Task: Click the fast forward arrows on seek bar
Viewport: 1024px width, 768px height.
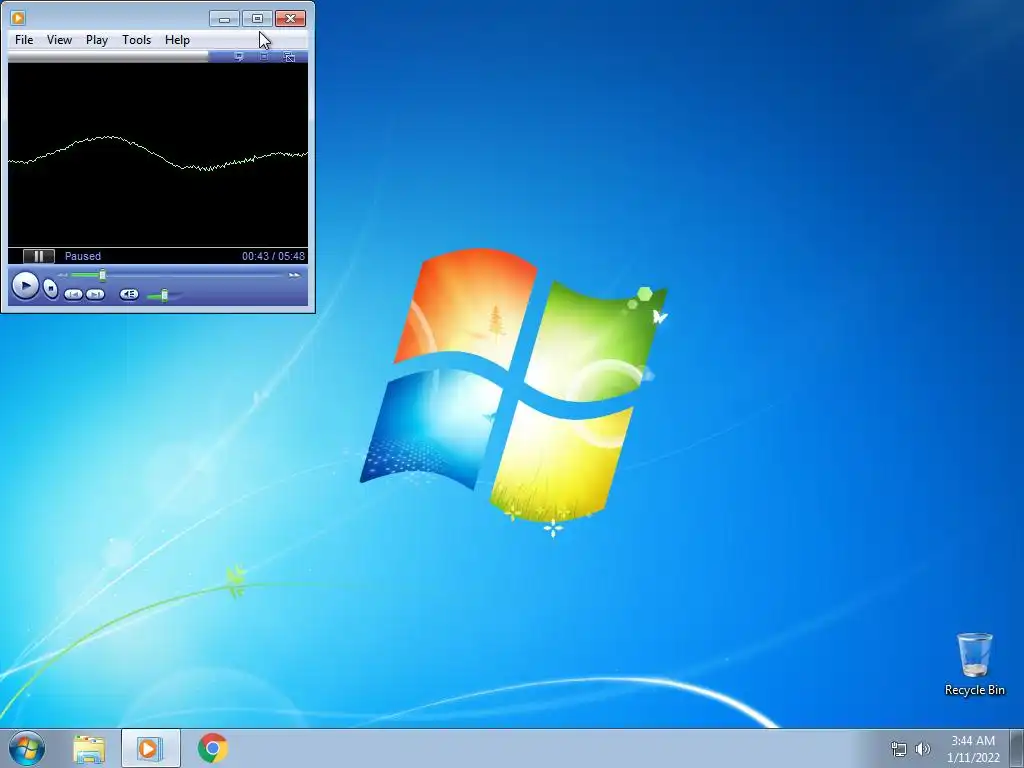Action: click(x=295, y=275)
